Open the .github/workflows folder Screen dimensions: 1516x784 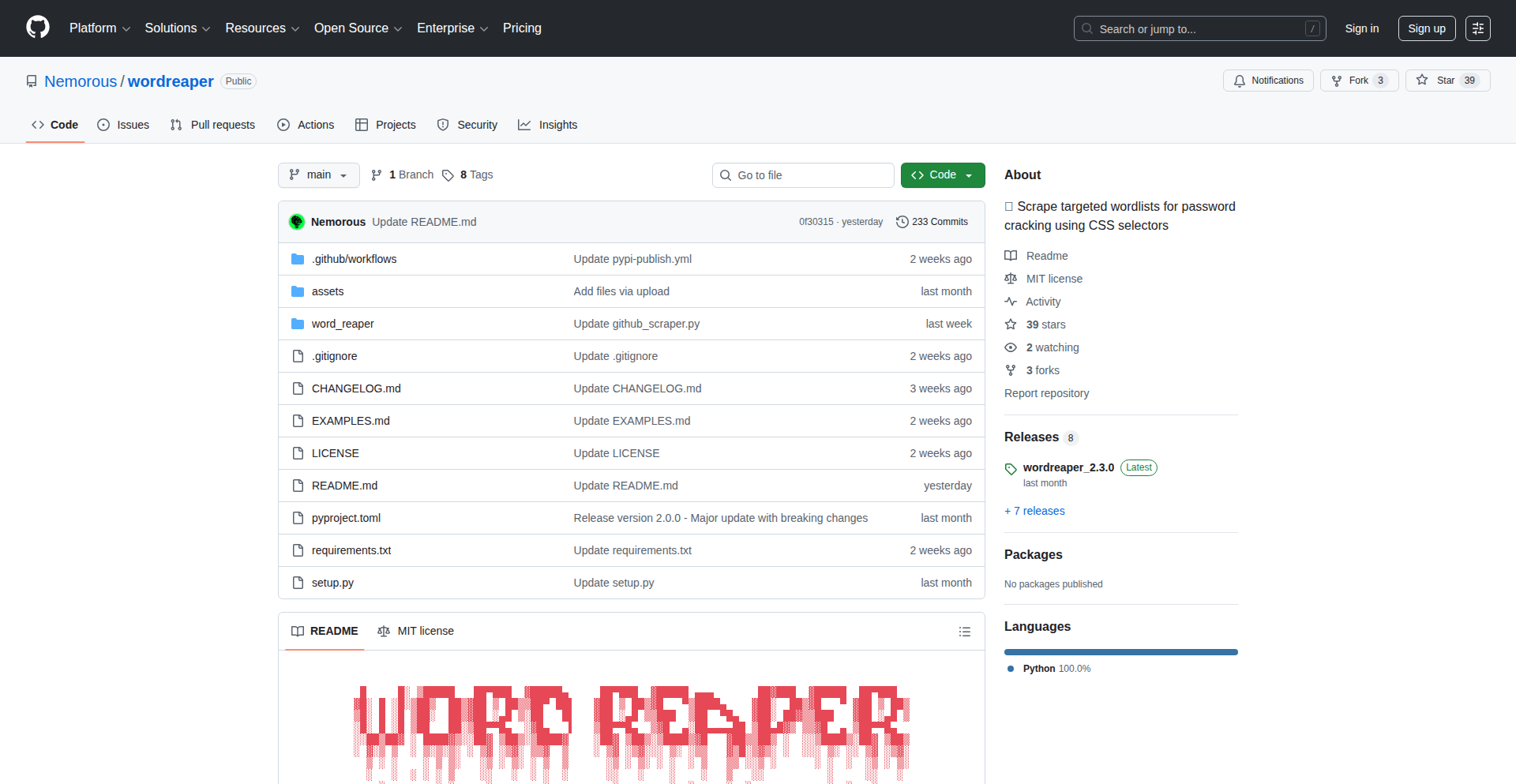(x=354, y=259)
